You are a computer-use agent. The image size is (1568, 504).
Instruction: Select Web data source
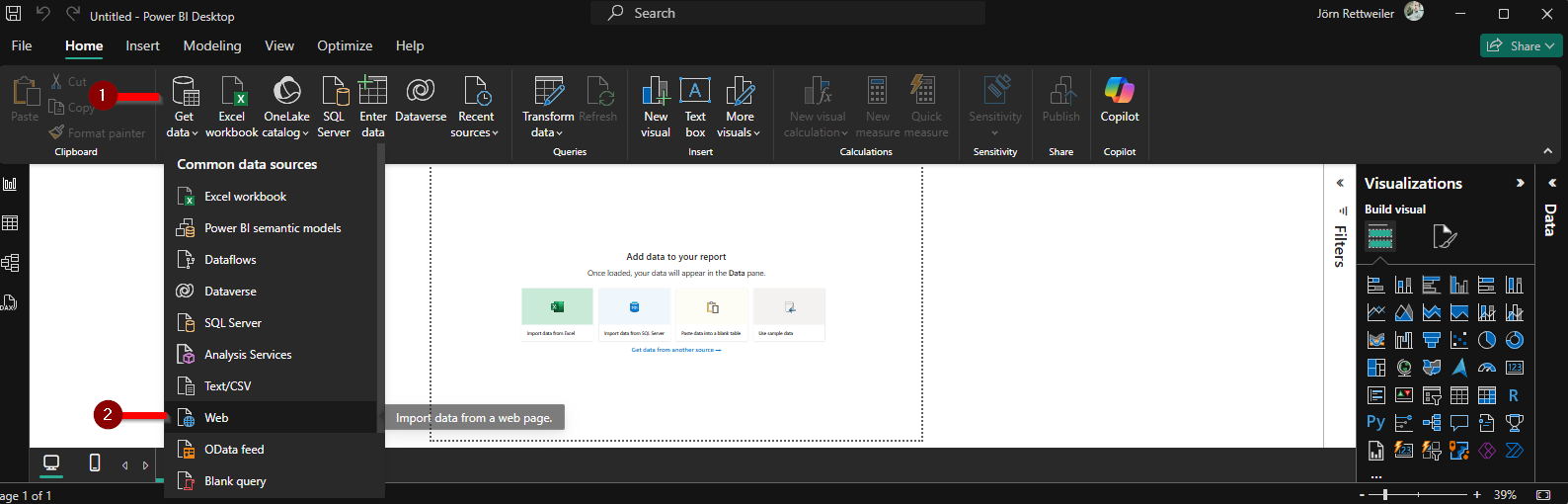point(271,418)
